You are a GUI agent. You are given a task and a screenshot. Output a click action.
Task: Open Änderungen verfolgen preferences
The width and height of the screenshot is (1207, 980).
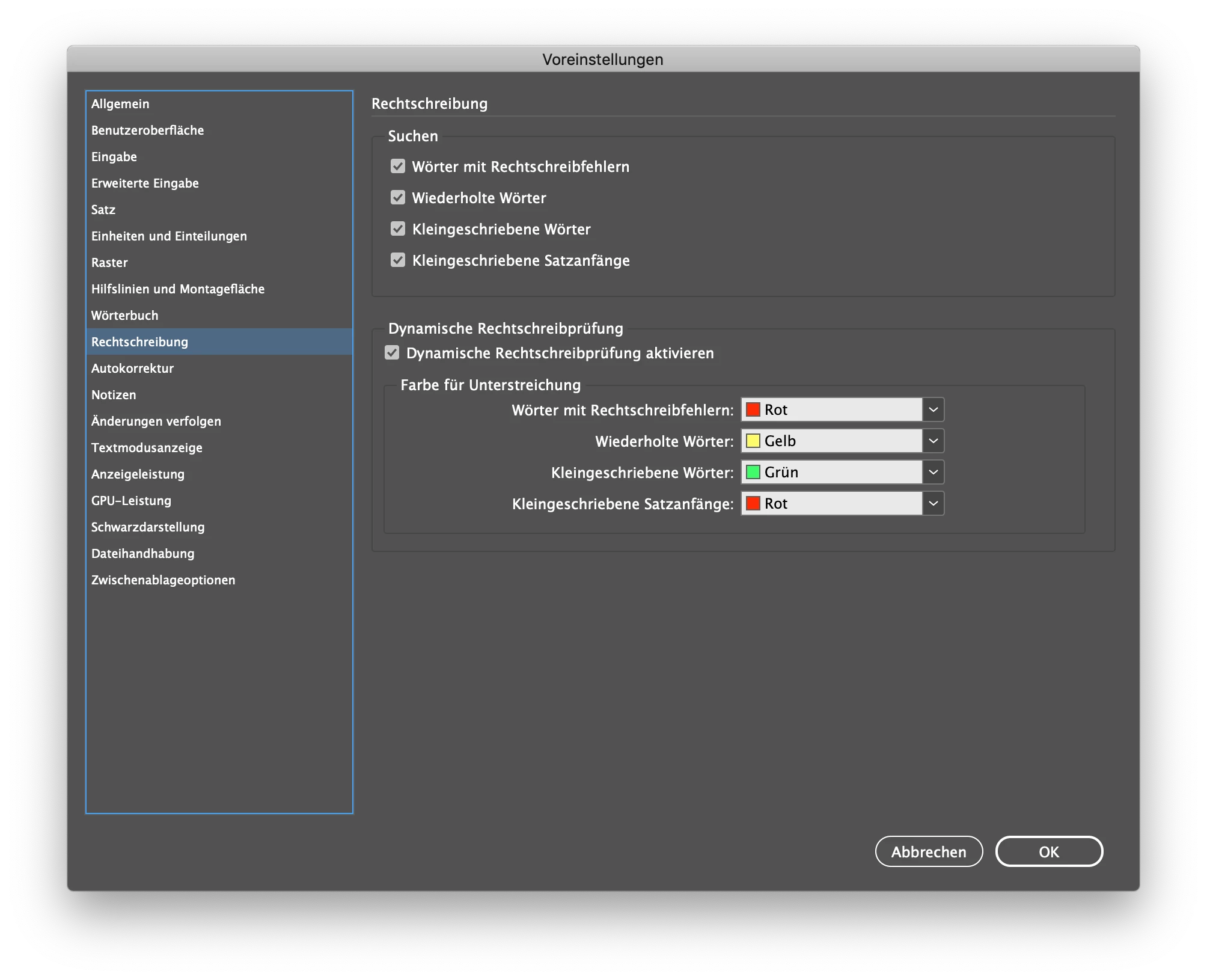156,421
